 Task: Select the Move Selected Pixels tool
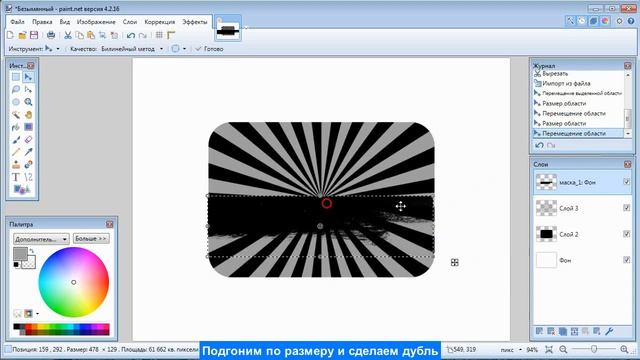(28, 77)
